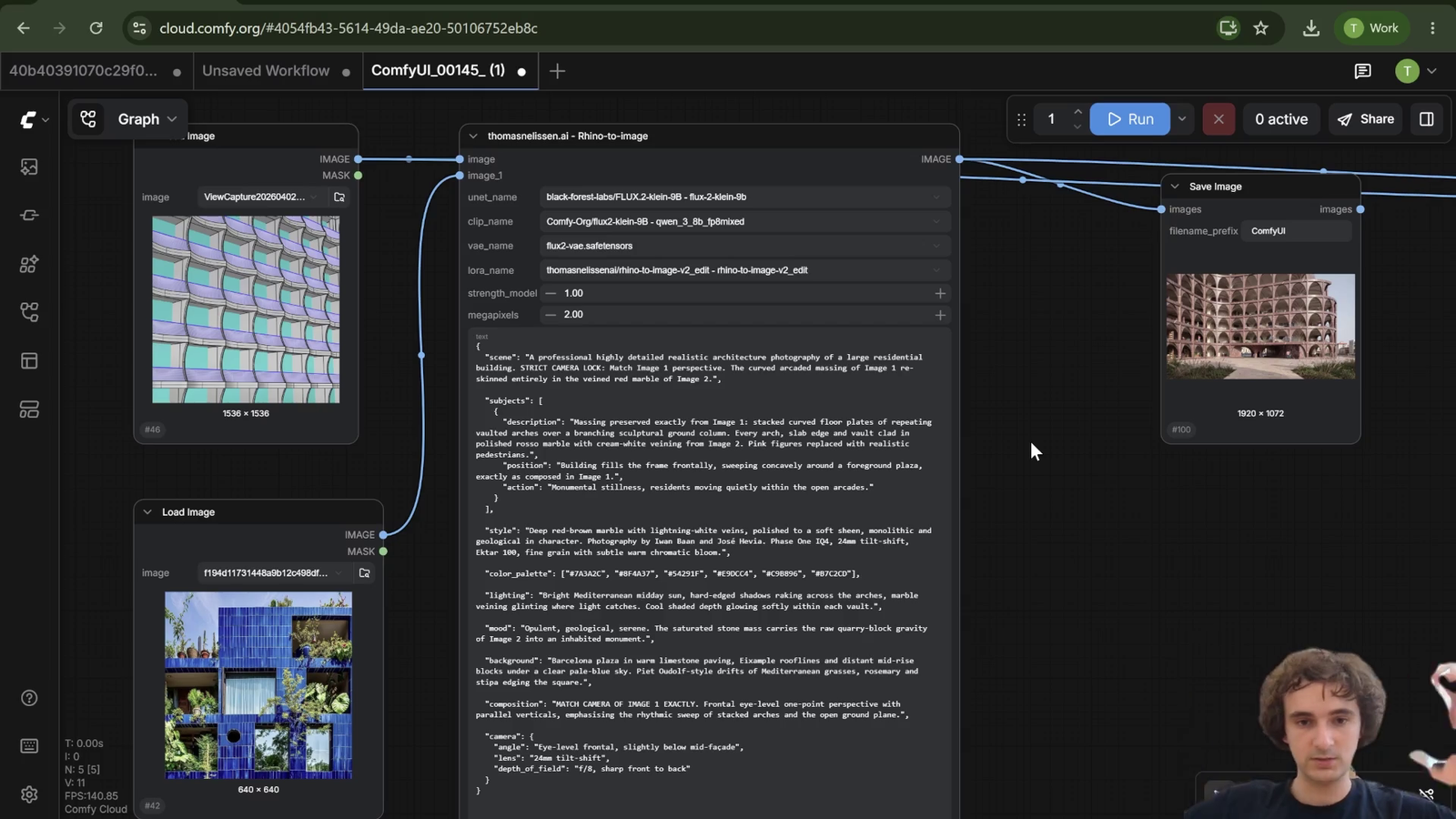This screenshot has height=819, width=1456.
Task: Open the clip_name model dropdown
Action: [x=745, y=221]
